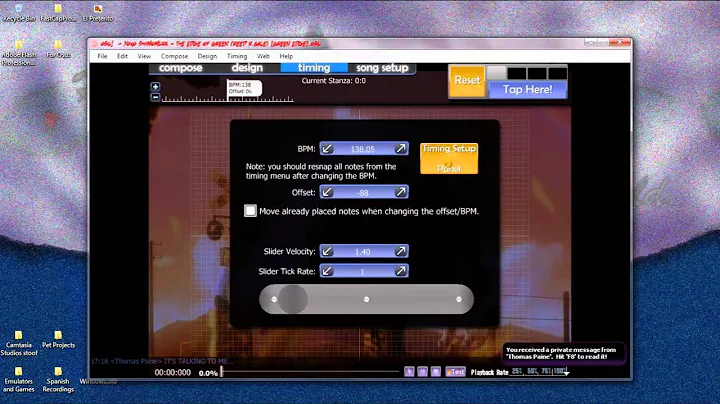Click the yellow Reset button
720x404 pixels.
(x=467, y=80)
